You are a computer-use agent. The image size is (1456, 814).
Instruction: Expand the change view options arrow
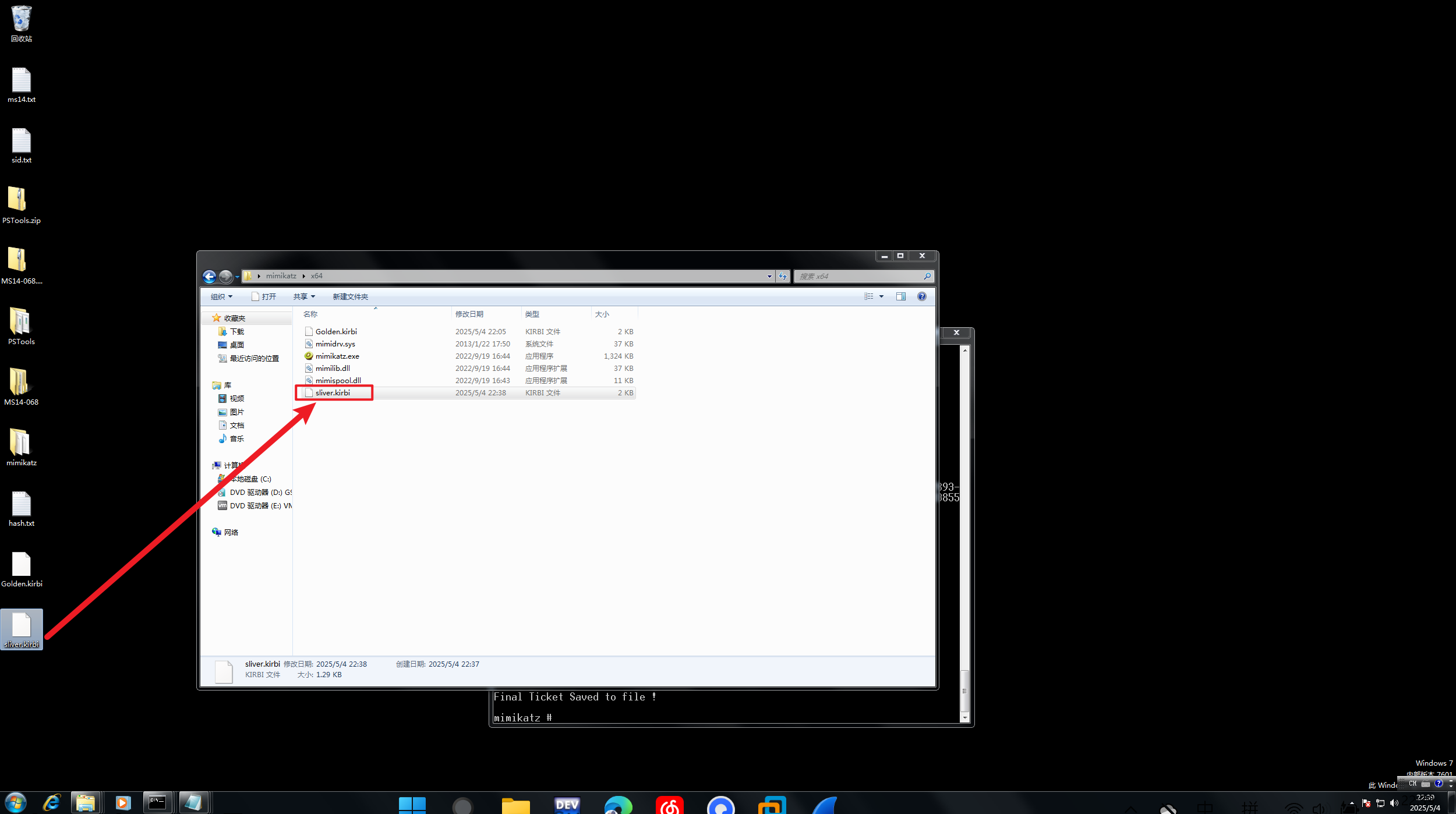(x=881, y=296)
